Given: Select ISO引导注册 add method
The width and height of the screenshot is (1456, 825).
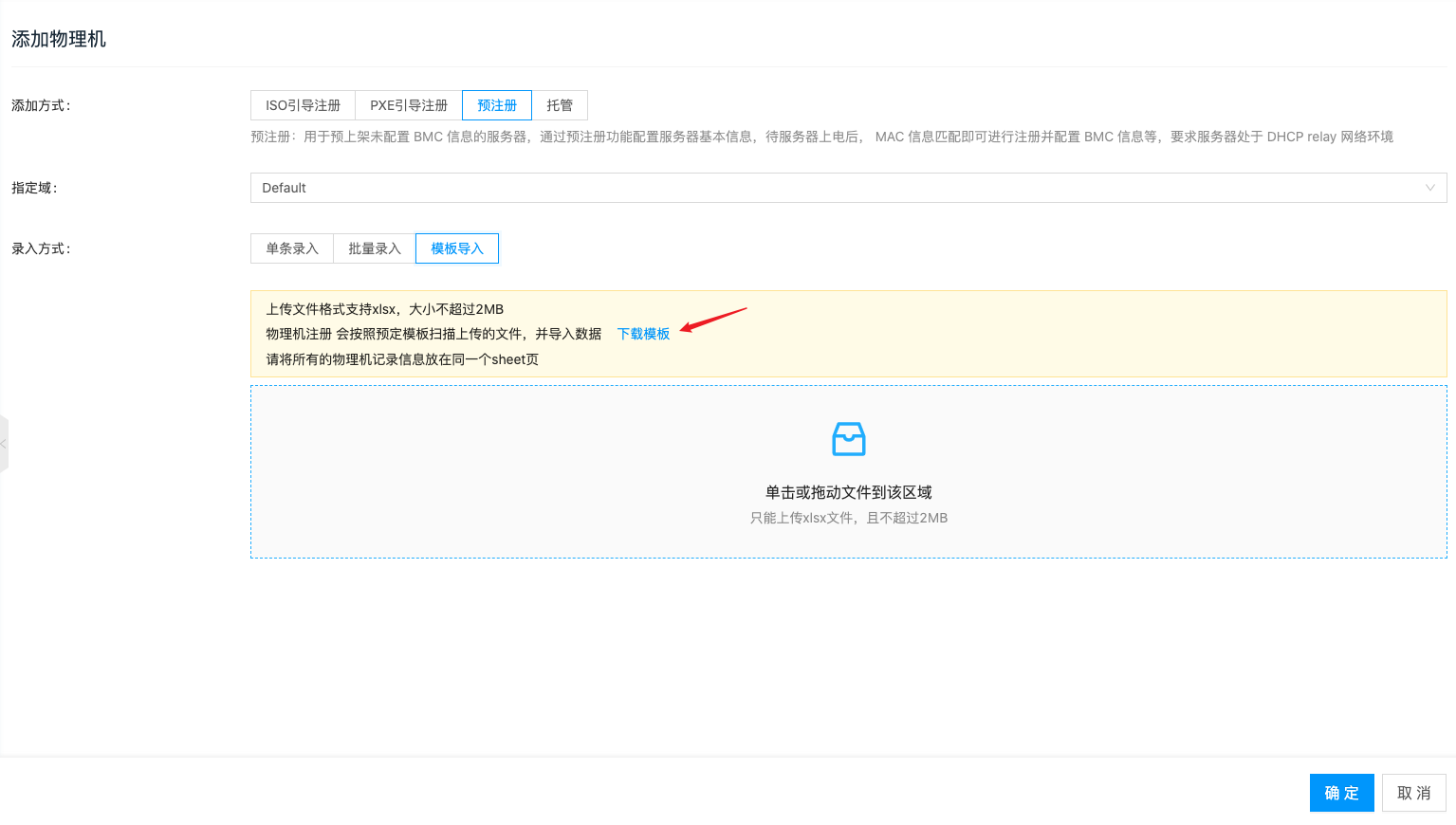Looking at the screenshot, I should click(x=303, y=105).
